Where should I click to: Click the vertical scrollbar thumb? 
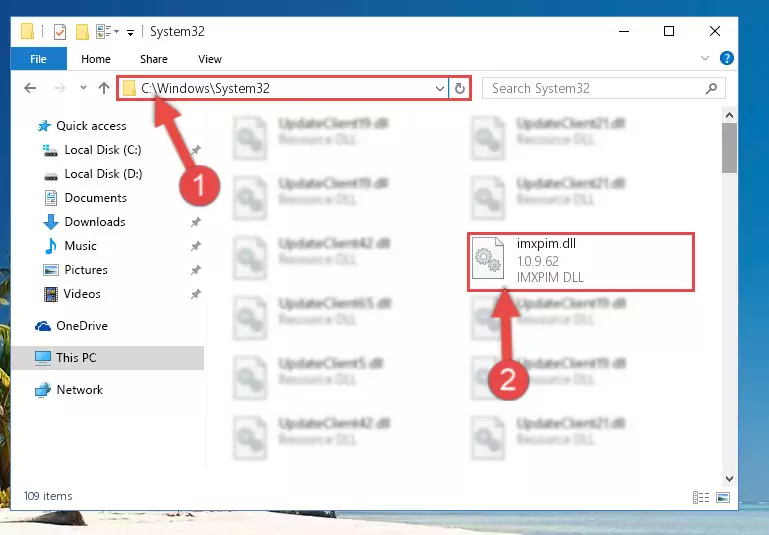[729, 148]
